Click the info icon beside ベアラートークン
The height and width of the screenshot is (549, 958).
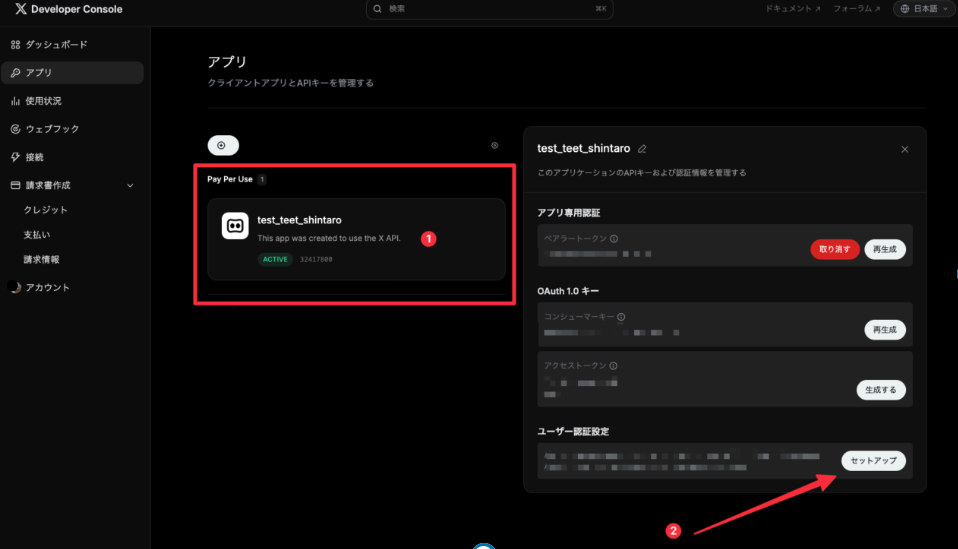point(613,239)
